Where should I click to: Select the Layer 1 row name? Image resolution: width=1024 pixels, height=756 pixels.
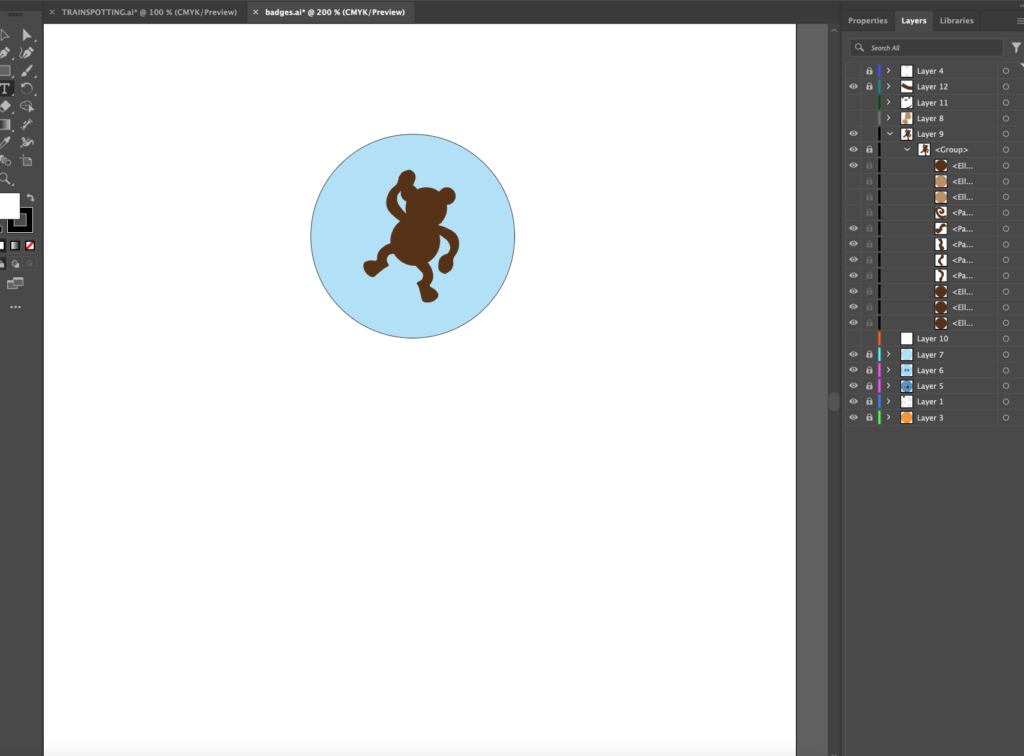coord(930,402)
